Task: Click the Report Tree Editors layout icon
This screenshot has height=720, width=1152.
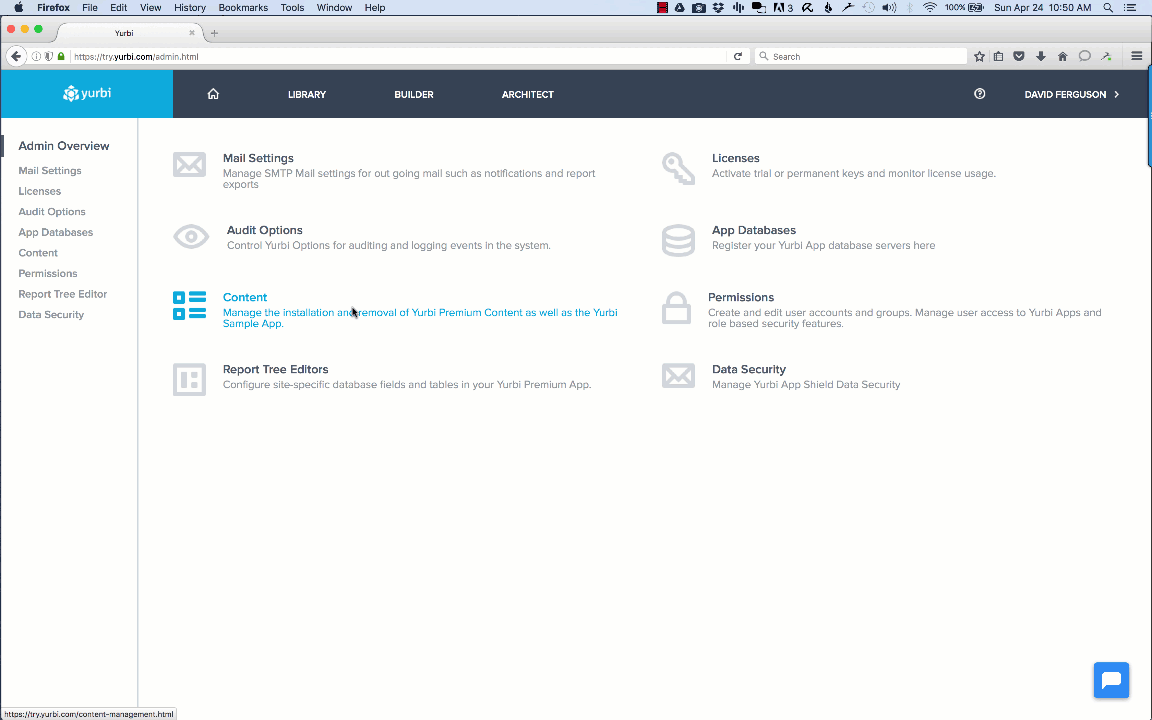Action: 189,379
